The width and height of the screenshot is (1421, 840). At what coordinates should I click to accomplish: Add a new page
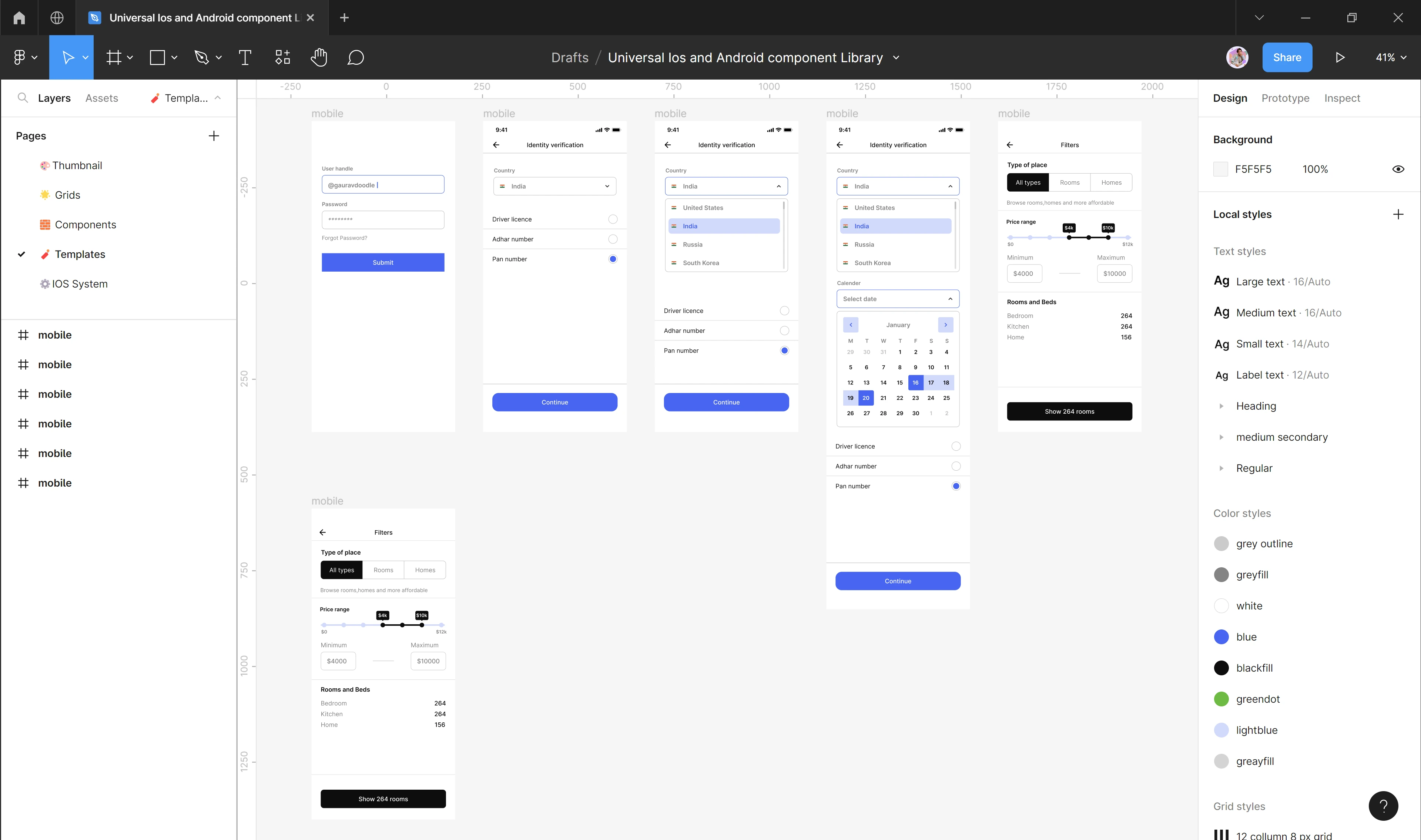214,136
